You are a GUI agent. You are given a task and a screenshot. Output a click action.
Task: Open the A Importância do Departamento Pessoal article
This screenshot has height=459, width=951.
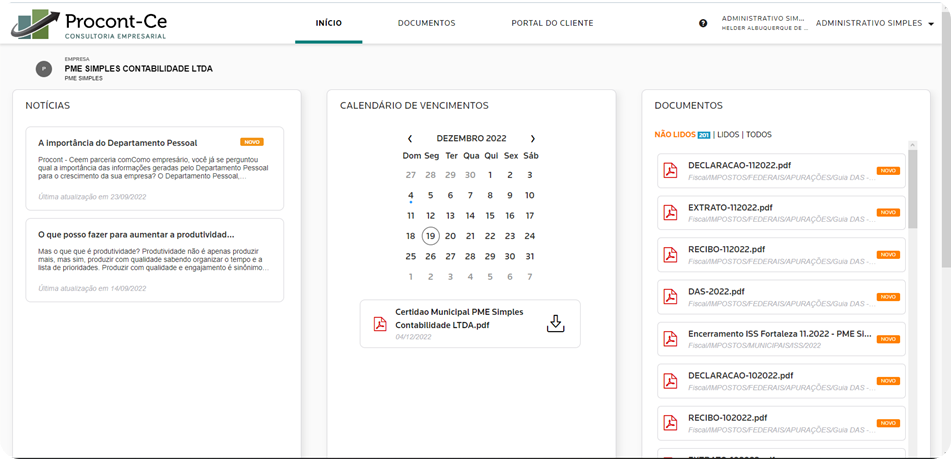117,143
